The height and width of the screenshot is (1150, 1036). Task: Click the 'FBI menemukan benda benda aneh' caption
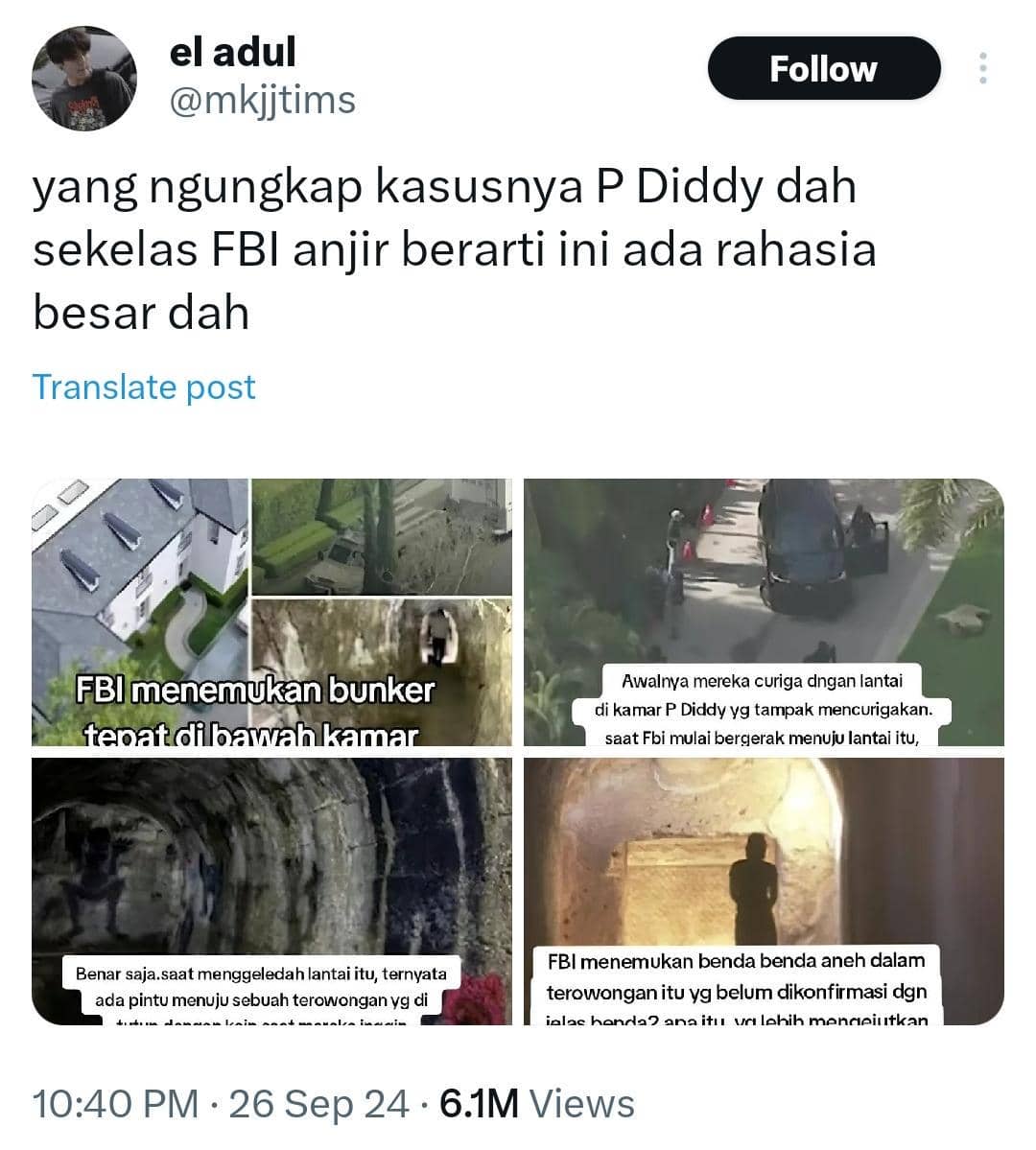(x=737, y=986)
